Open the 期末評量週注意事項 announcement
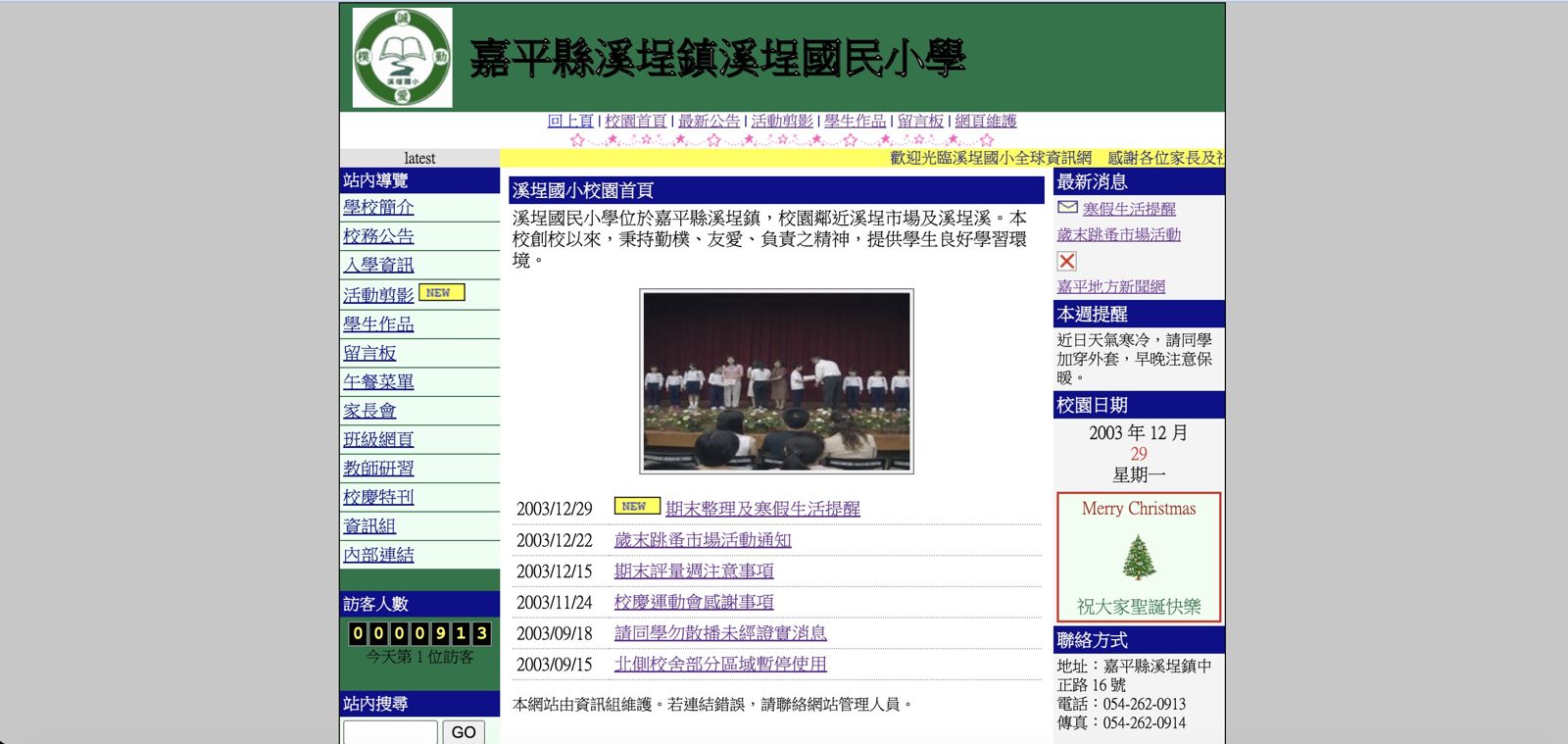Image resolution: width=1568 pixels, height=744 pixels. 694,570
